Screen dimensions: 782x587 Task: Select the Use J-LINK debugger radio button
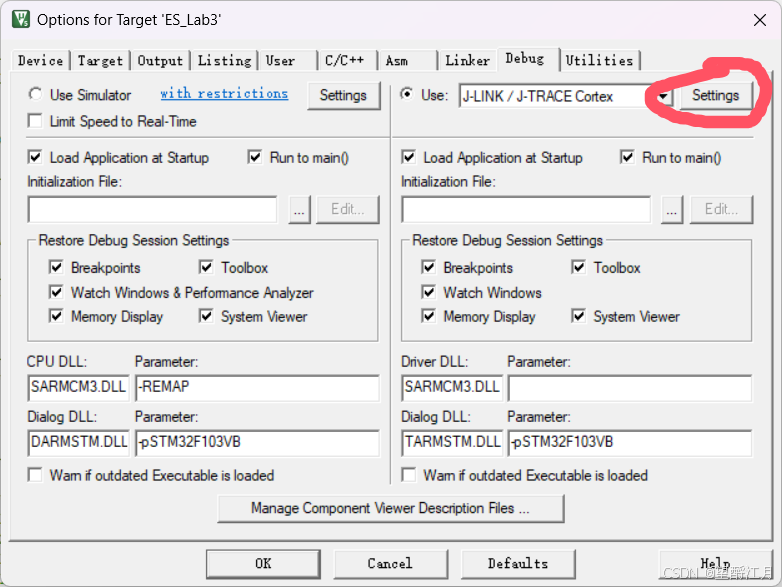pos(407,94)
